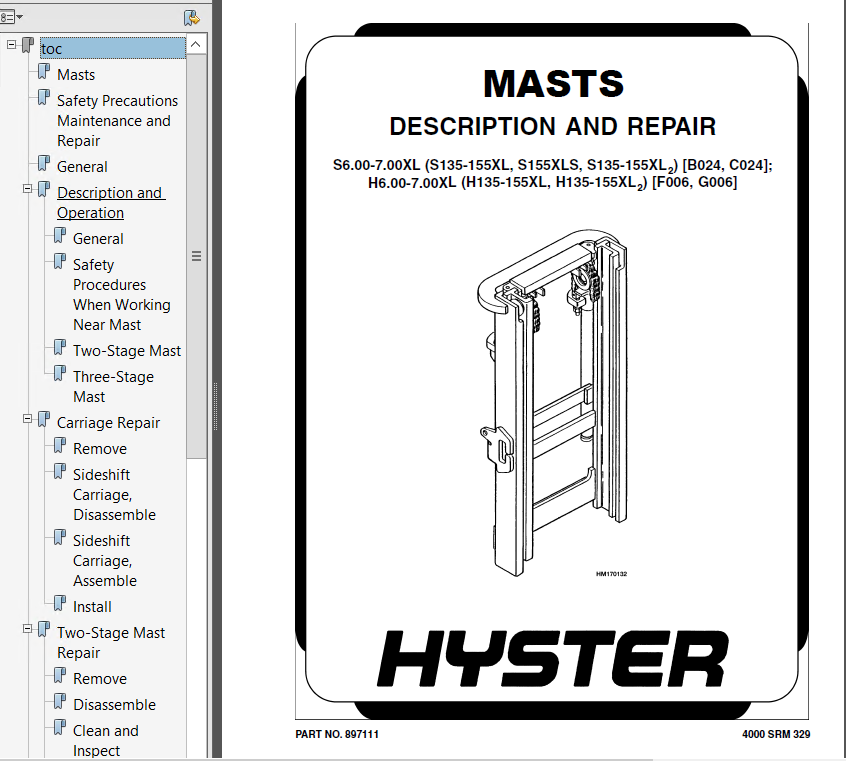Click Sideshift Carriage Assemble icon
This screenshot has width=846, height=761.
click(60, 538)
